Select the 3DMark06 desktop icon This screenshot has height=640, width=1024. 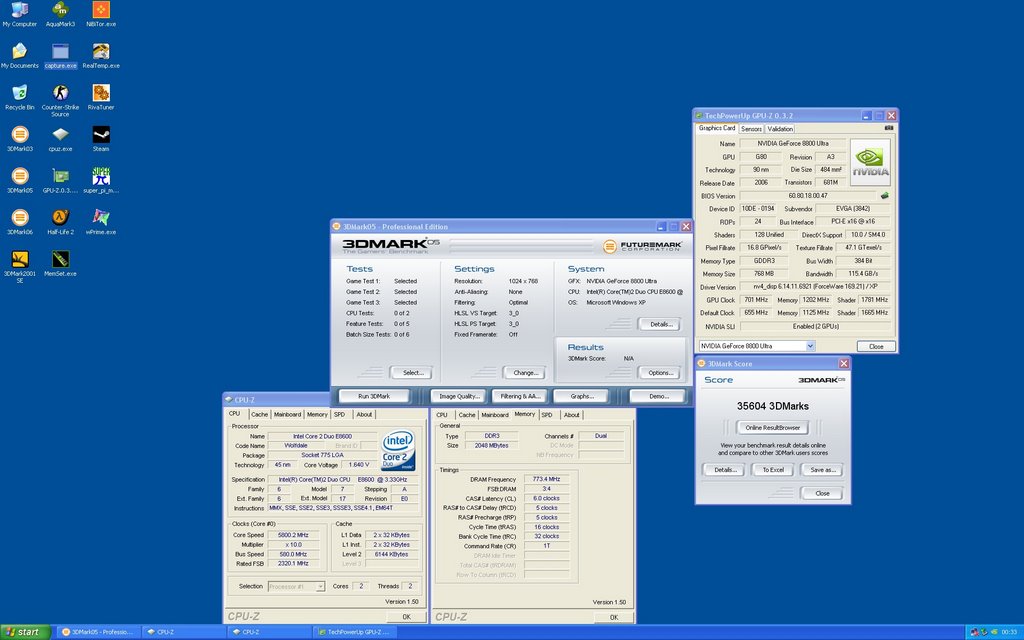(x=20, y=222)
